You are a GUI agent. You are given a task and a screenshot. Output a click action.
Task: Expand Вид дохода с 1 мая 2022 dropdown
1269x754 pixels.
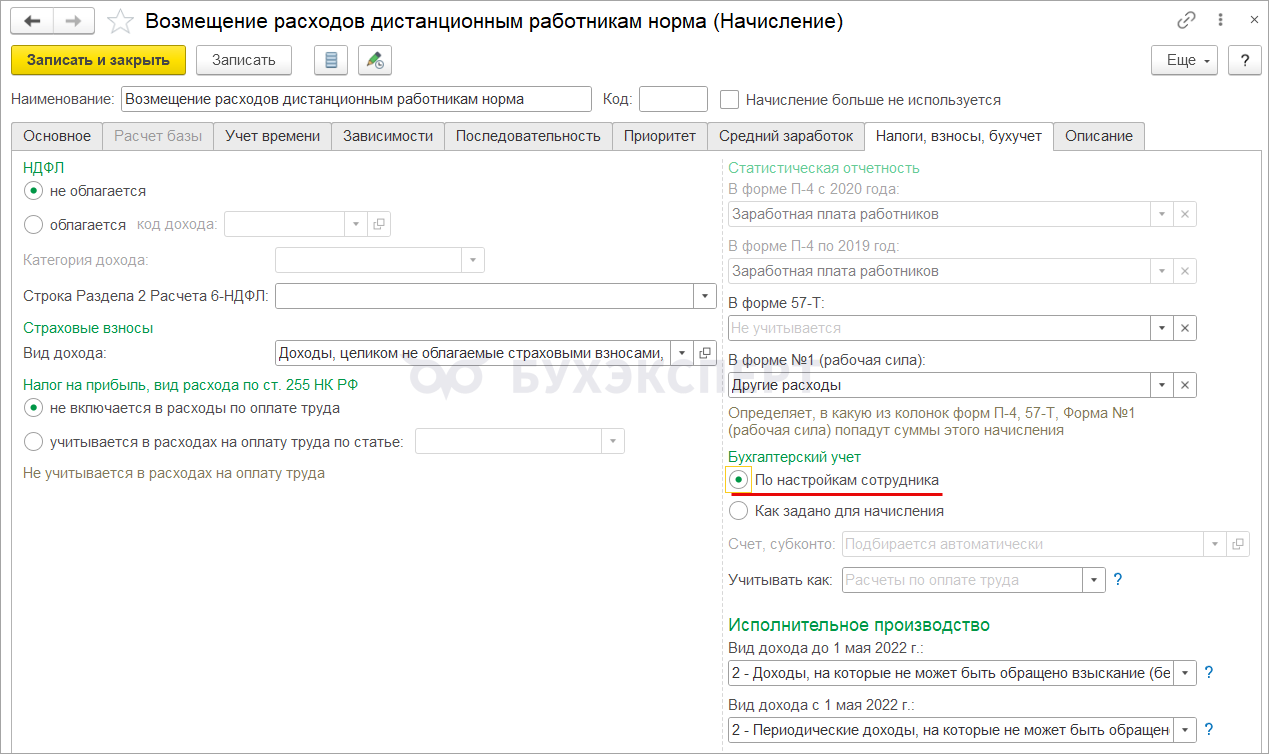1185,730
